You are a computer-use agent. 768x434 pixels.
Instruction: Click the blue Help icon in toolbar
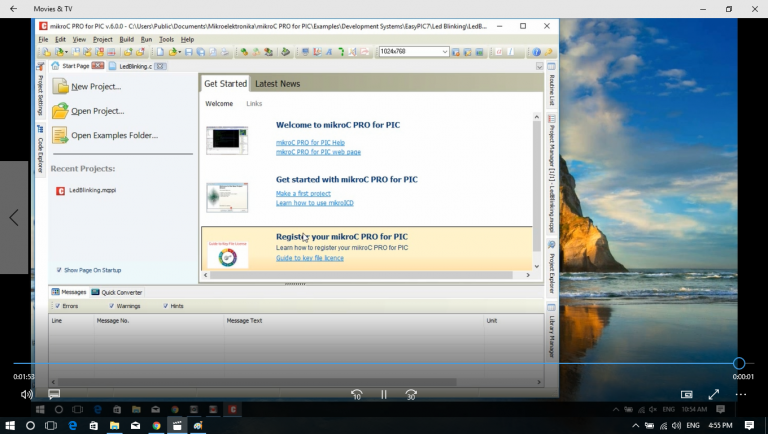tap(536, 52)
